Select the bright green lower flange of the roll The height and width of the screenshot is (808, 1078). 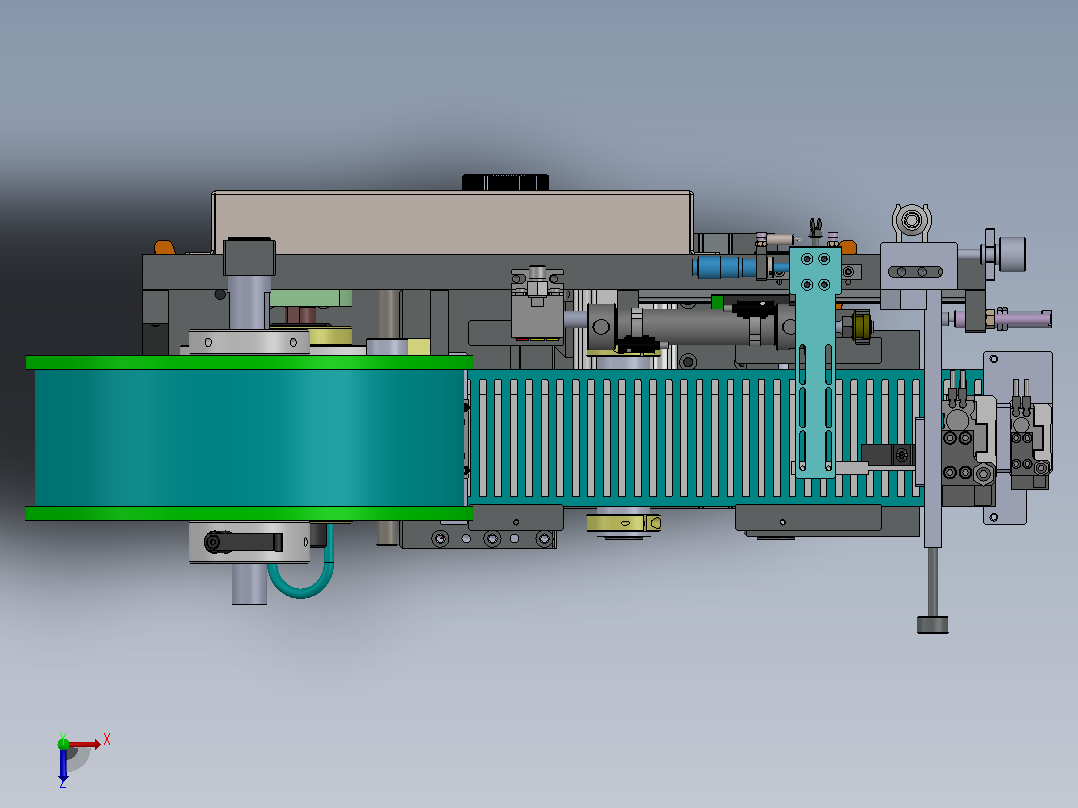pyautogui.click(x=249, y=514)
